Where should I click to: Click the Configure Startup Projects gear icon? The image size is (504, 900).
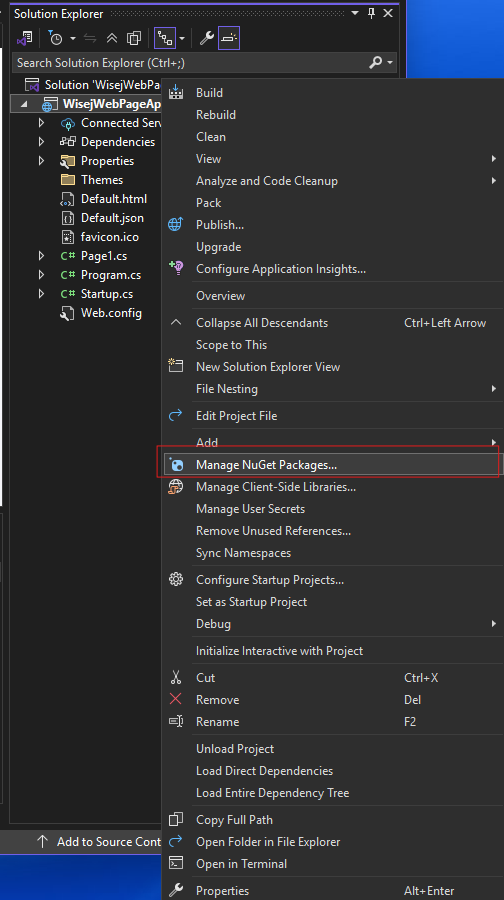(x=176, y=579)
